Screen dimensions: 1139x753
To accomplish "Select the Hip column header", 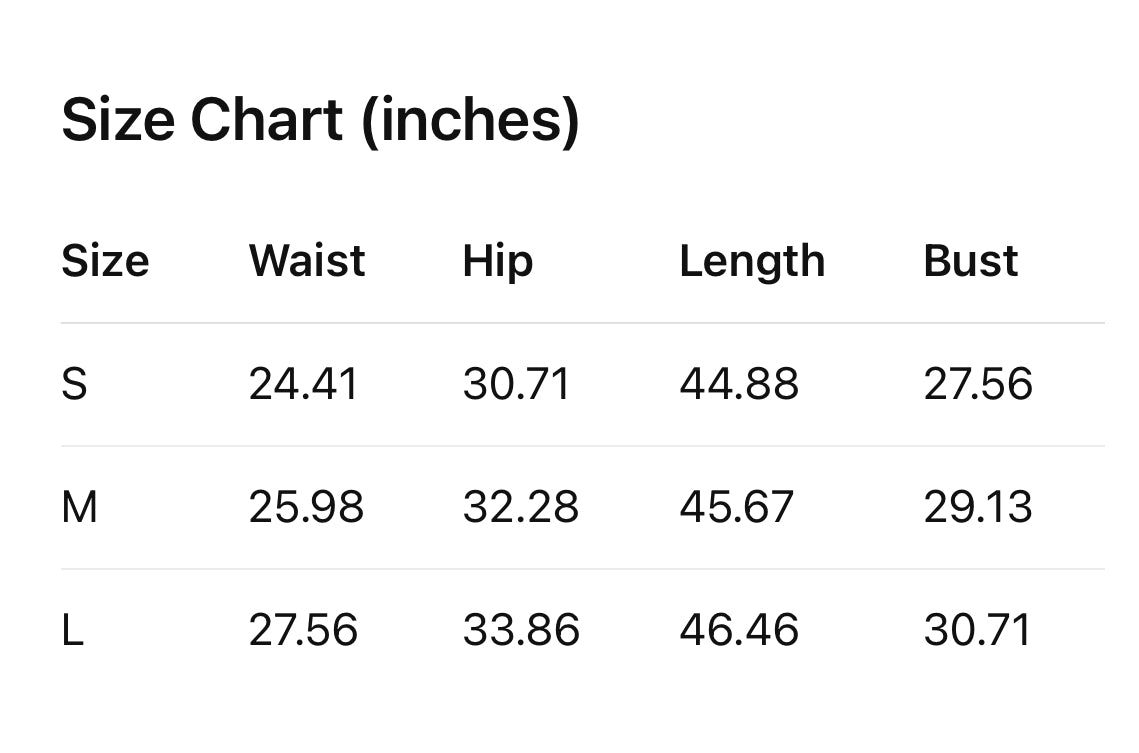I will tap(497, 262).
